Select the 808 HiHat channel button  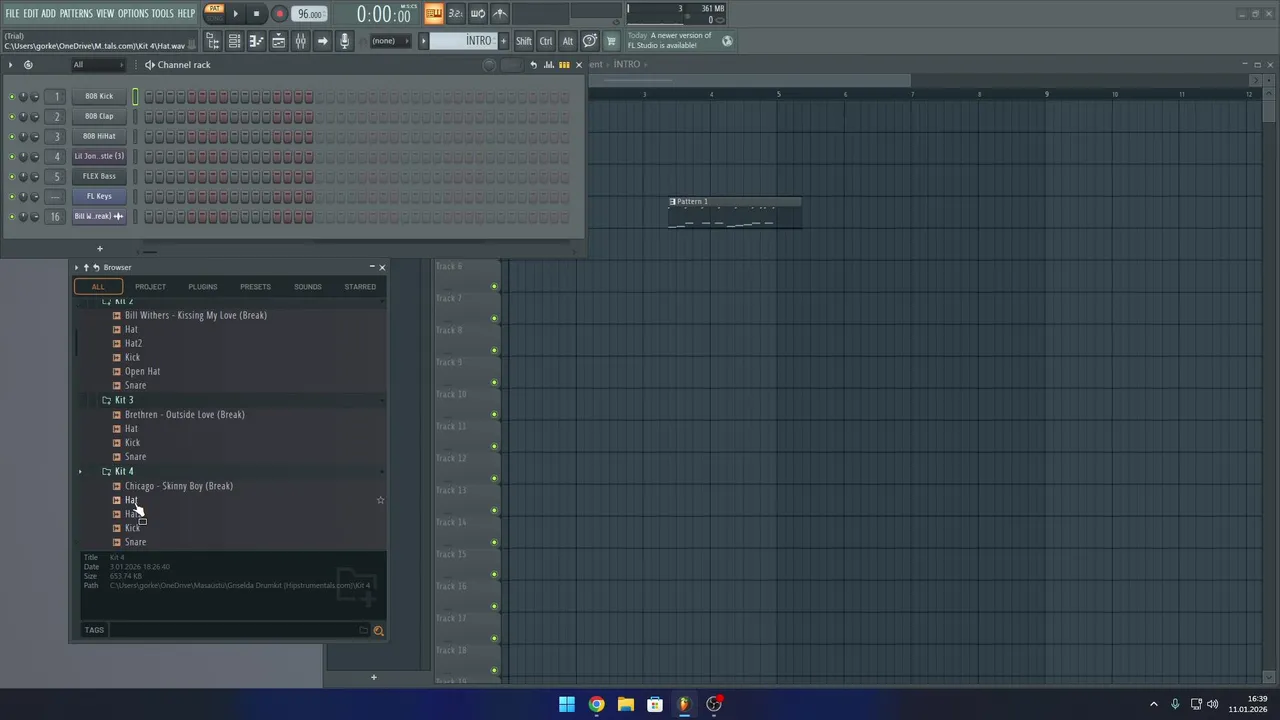99,136
